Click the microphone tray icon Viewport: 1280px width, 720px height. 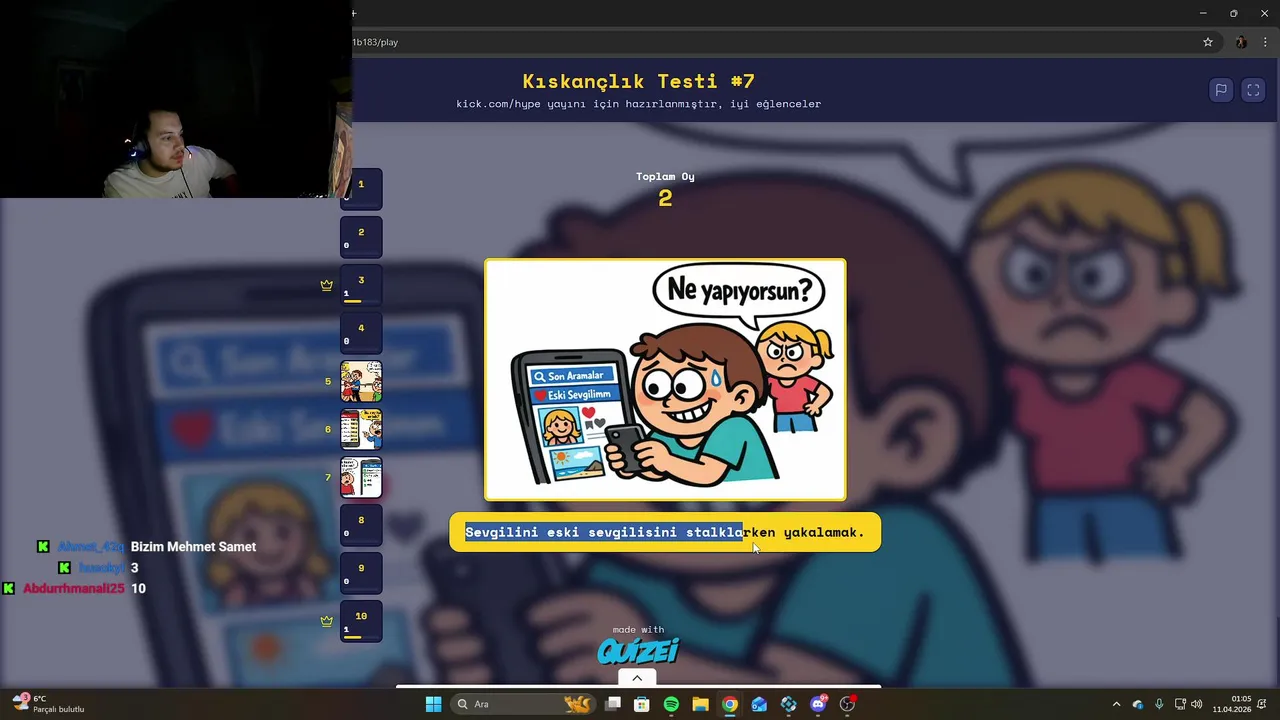1159,704
